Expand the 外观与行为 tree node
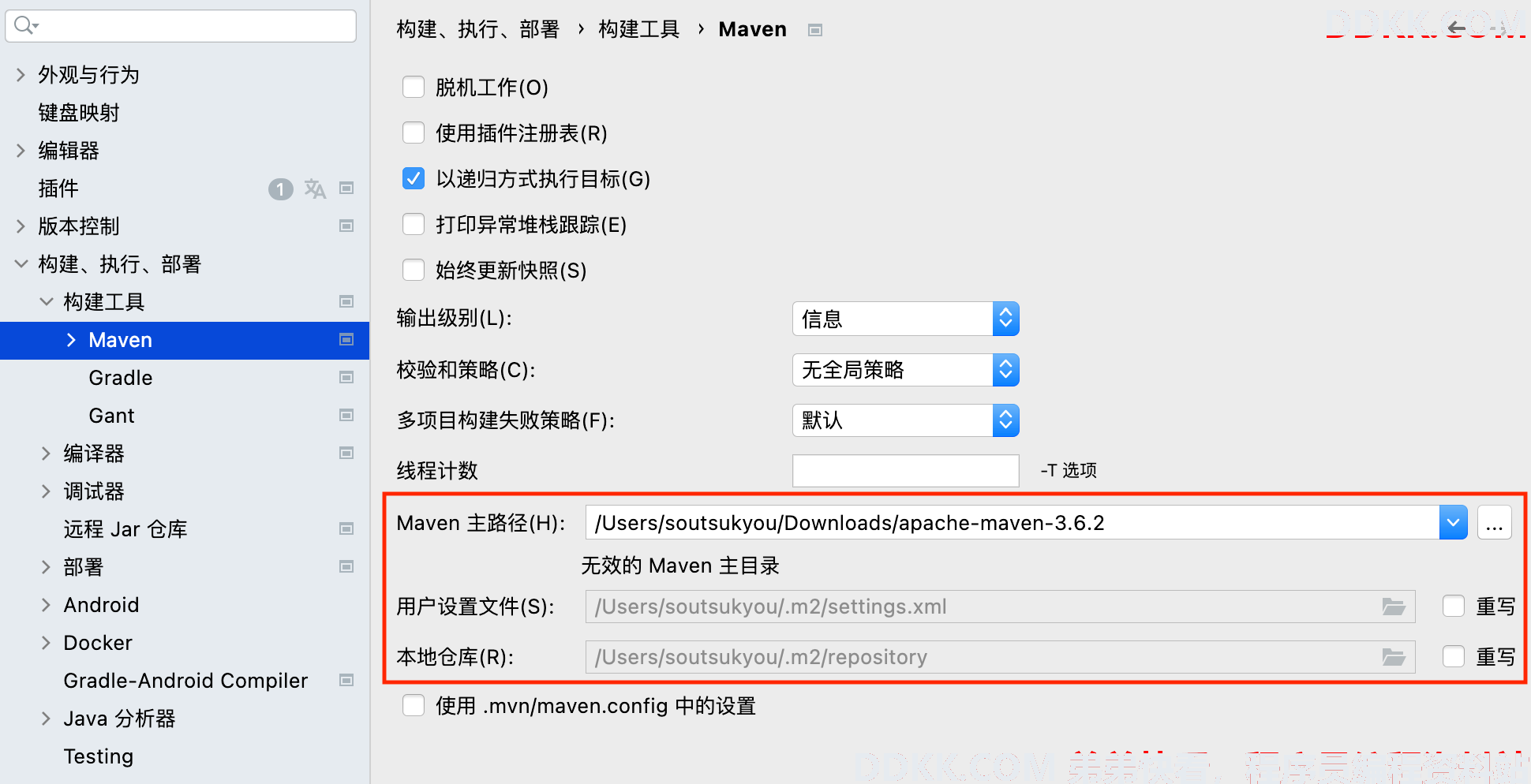The height and width of the screenshot is (784, 1531). (21, 75)
